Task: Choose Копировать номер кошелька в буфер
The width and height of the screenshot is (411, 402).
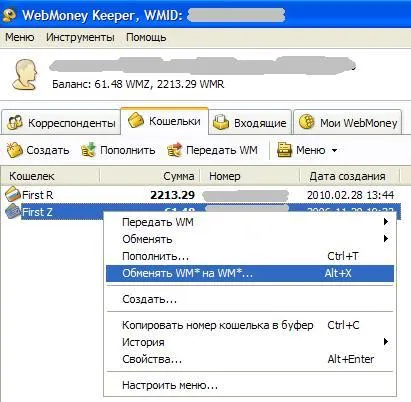Action: click(x=250, y=325)
